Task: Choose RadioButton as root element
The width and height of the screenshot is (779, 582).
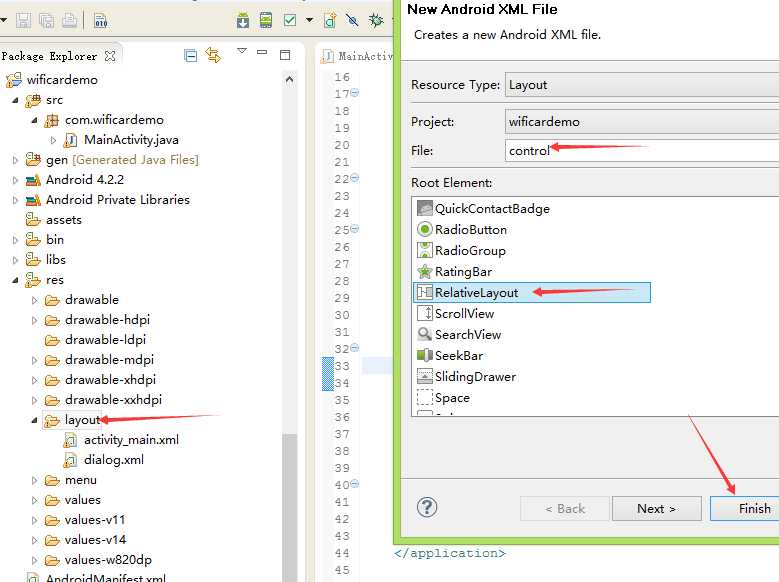Action: point(470,230)
